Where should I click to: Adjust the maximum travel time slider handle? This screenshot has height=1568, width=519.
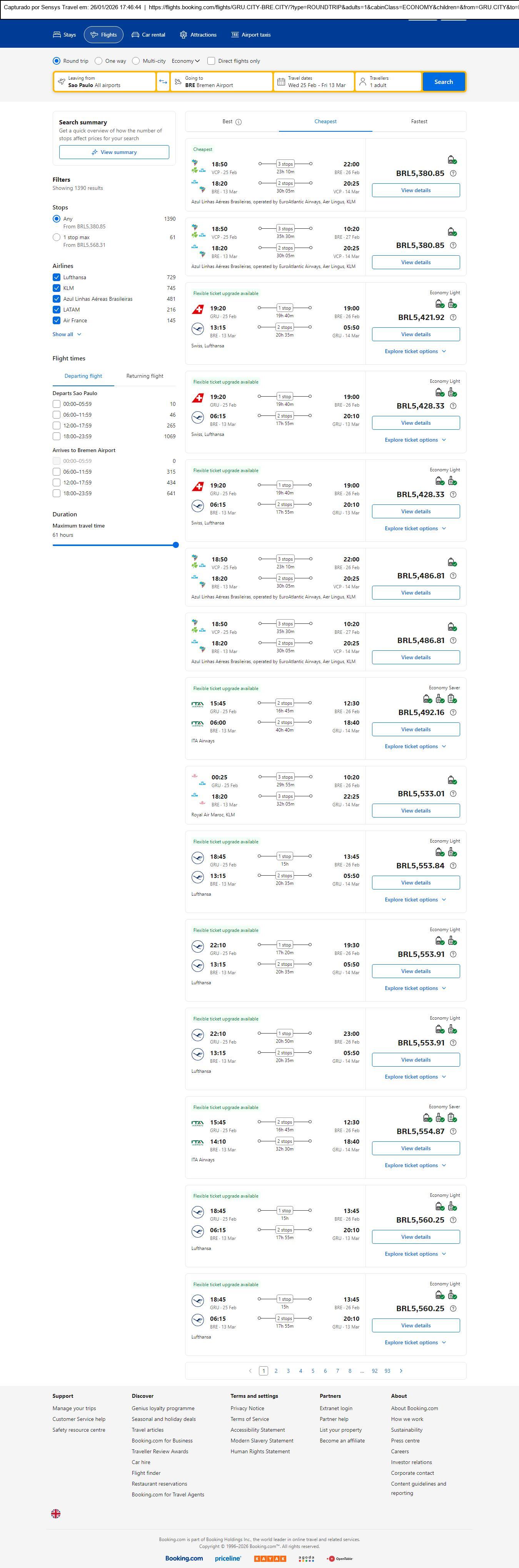point(176,545)
